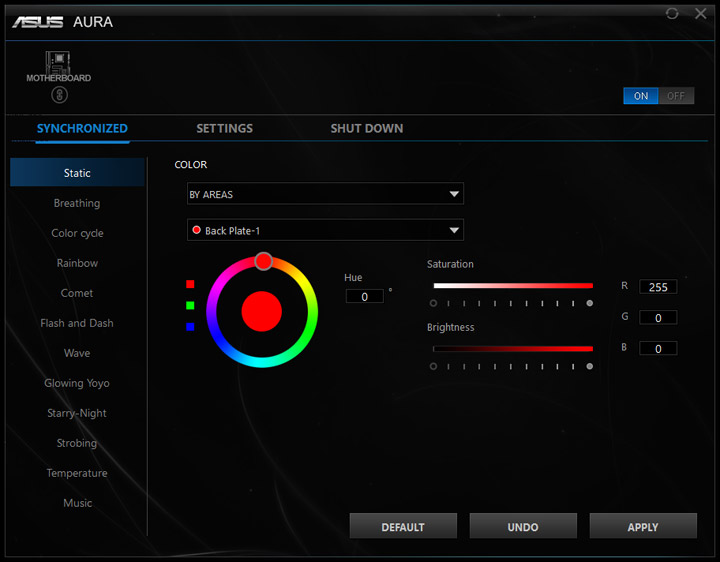Screen dimensions: 720x562
Task: Select the Color cycle effect
Action: [77, 233]
